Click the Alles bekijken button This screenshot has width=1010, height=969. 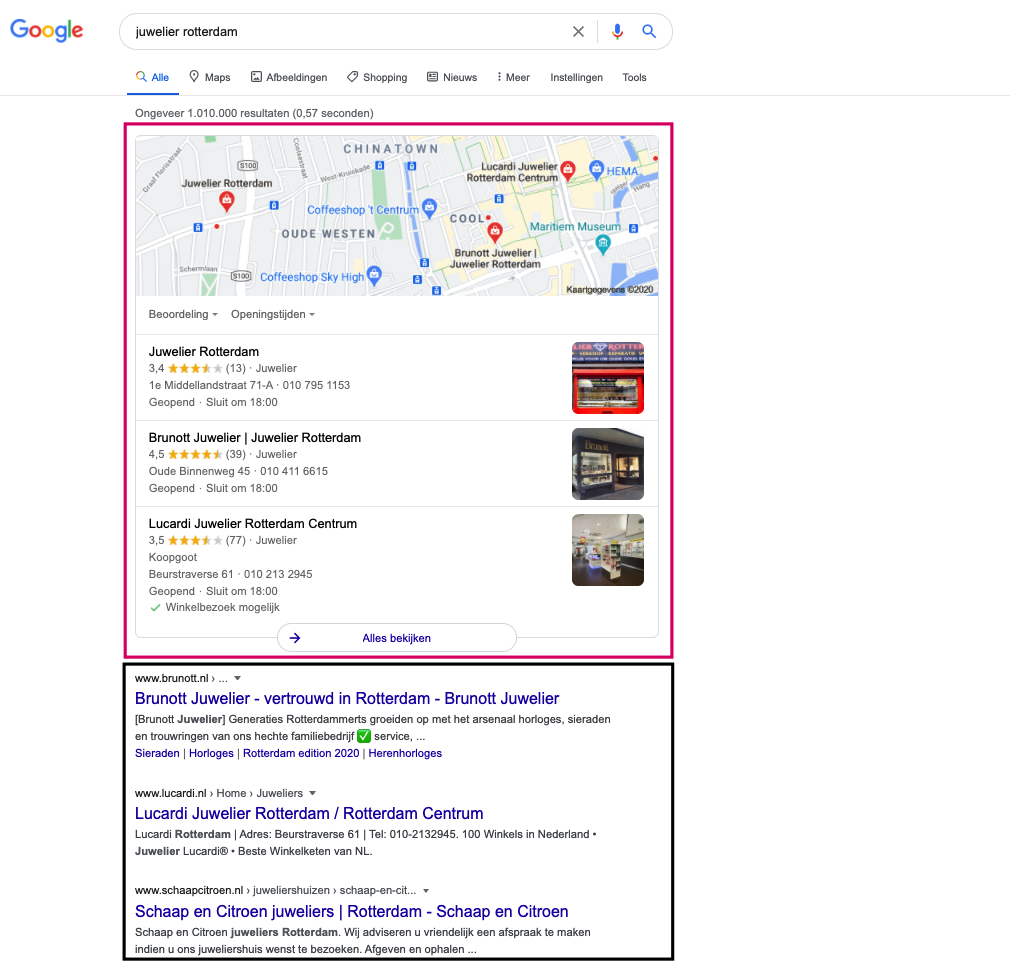click(396, 637)
